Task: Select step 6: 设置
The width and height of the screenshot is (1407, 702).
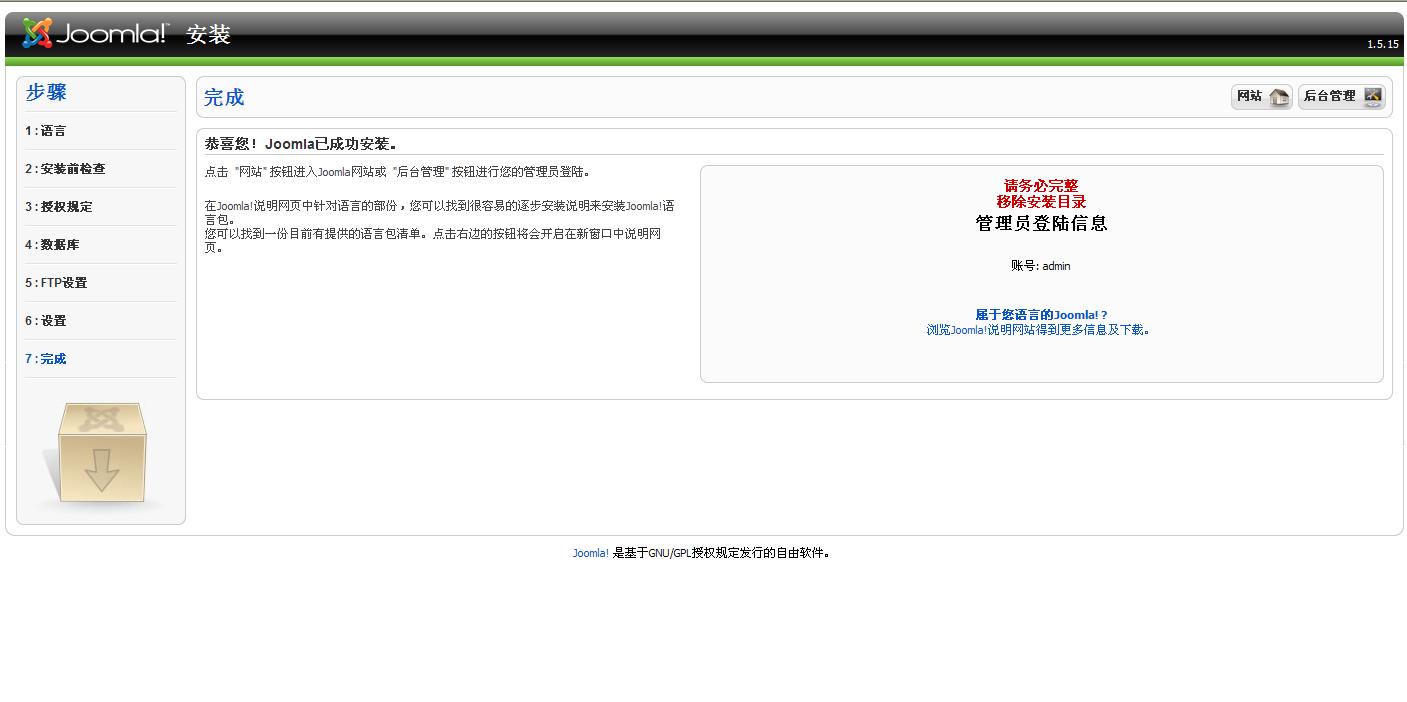Action: point(46,321)
